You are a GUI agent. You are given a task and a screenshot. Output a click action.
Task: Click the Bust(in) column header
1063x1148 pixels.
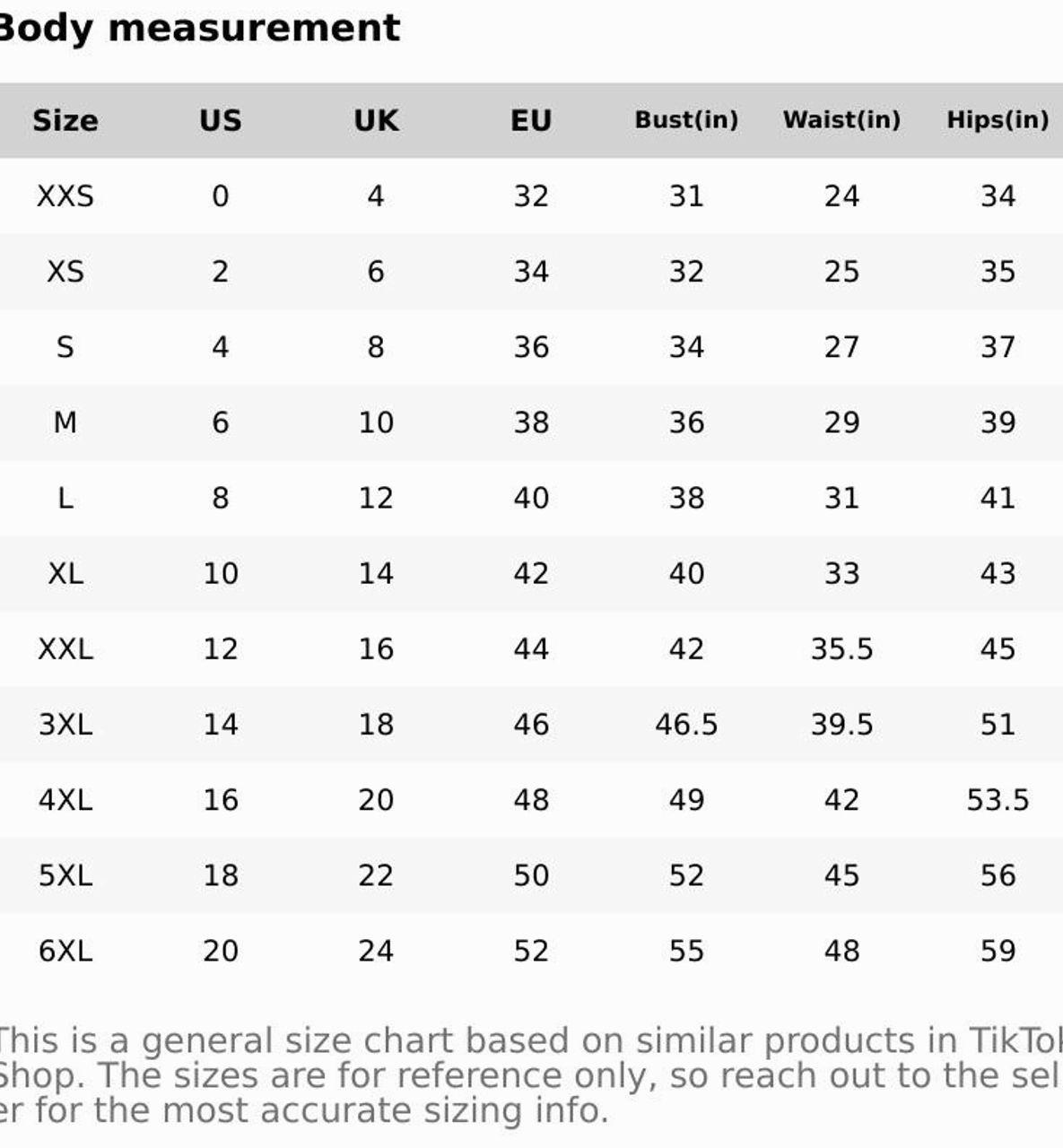(x=686, y=120)
